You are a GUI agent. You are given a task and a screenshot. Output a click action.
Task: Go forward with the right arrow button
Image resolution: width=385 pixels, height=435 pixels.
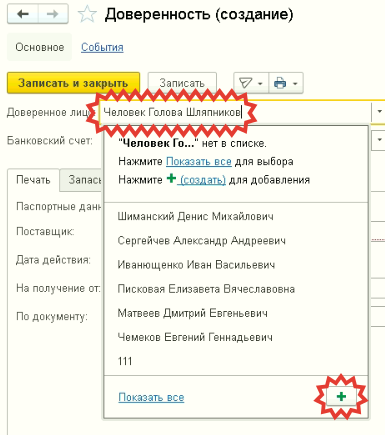click(x=53, y=14)
